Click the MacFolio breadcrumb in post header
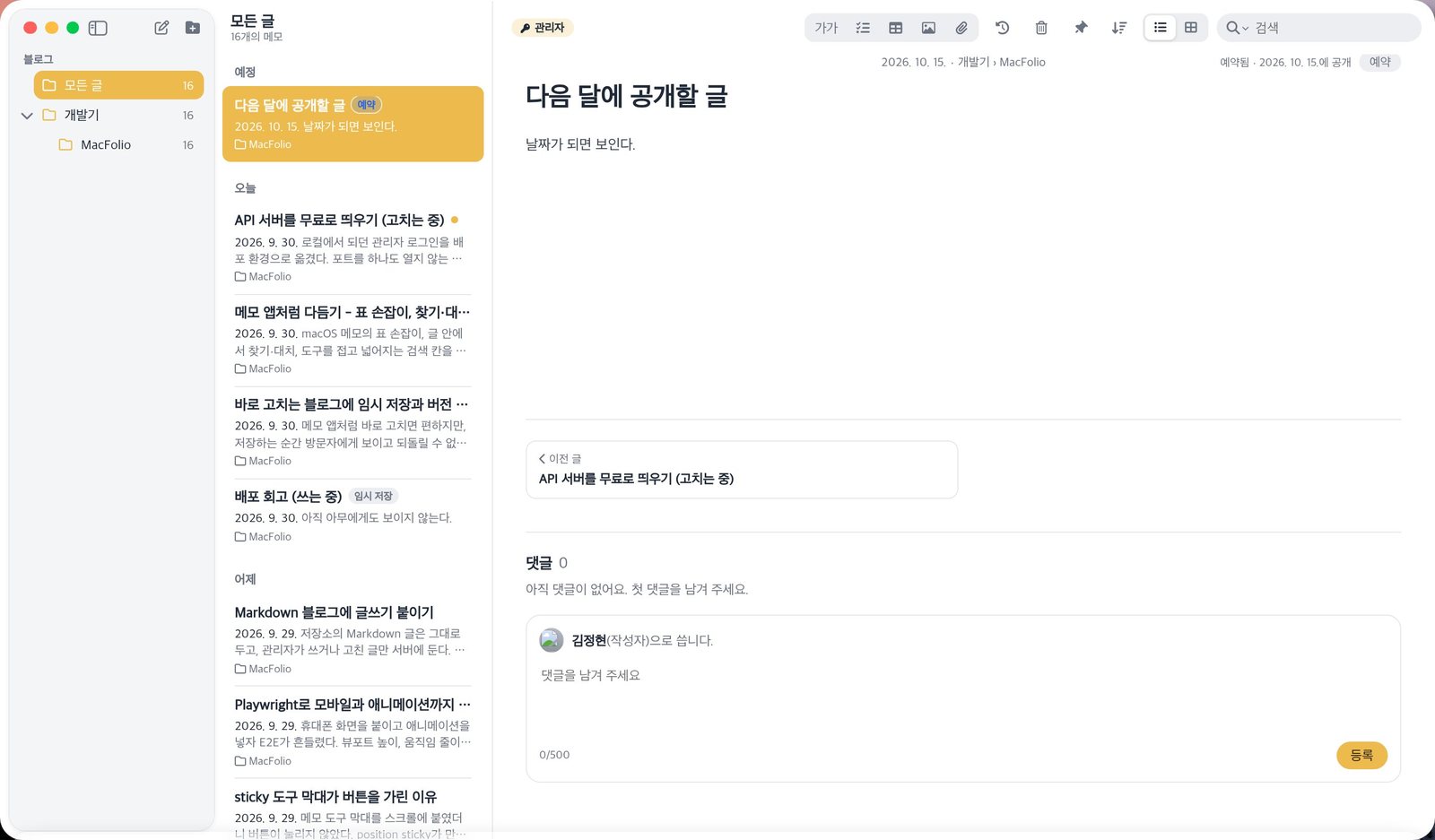1435x840 pixels. pyautogui.click(x=1022, y=62)
